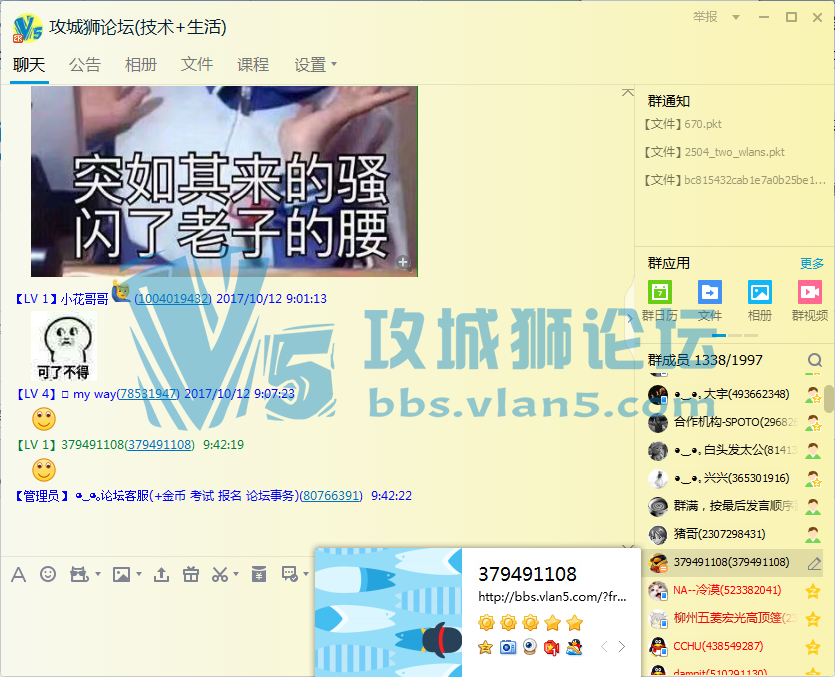835x677 pixels.
Task: Select member 大宇(493662348)
Action: click(x=734, y=395)
